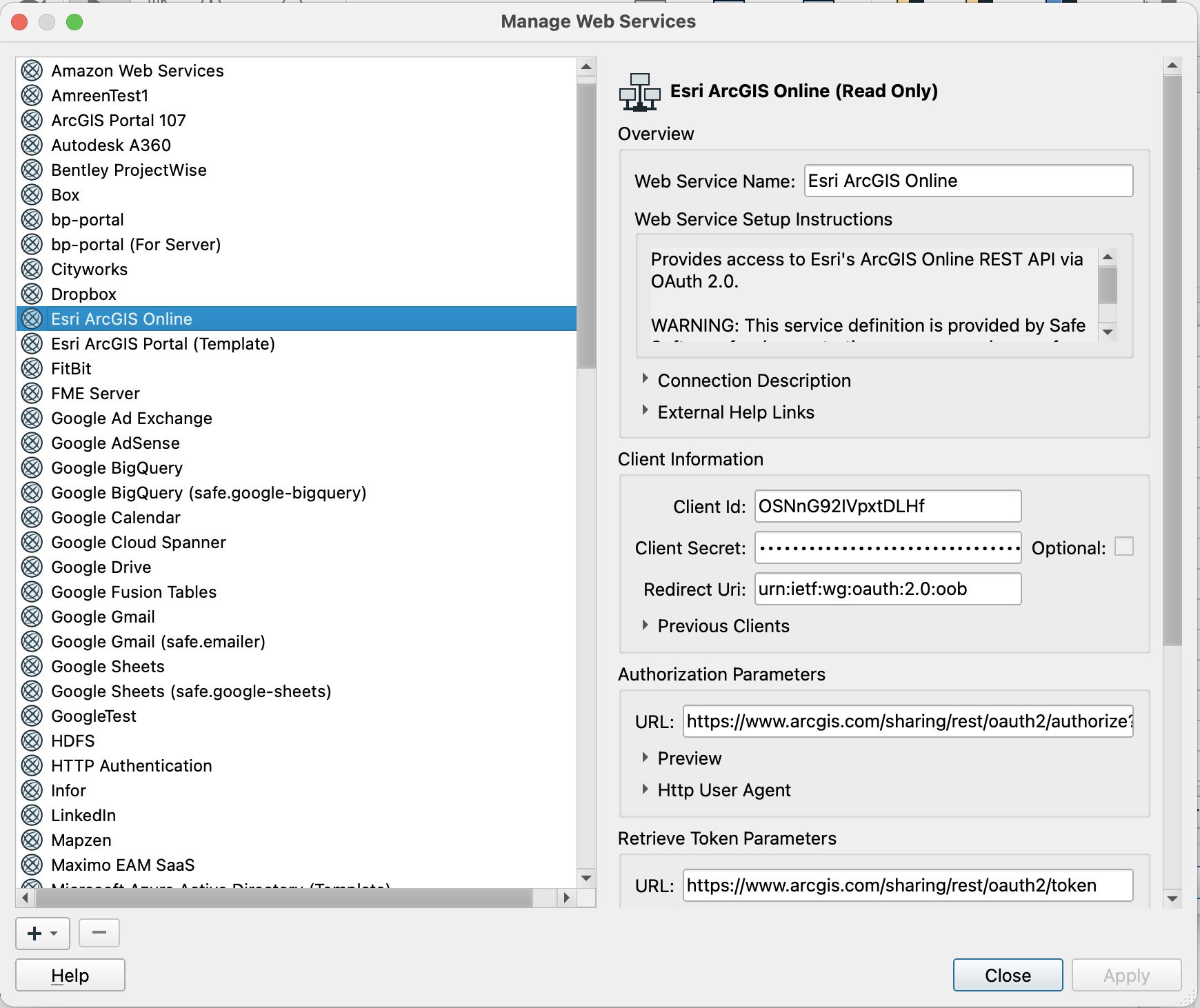Click the icon next to Google Drive
Image resolution: width=1200 pixels, height=1008 pixels.
pos(32,567)
